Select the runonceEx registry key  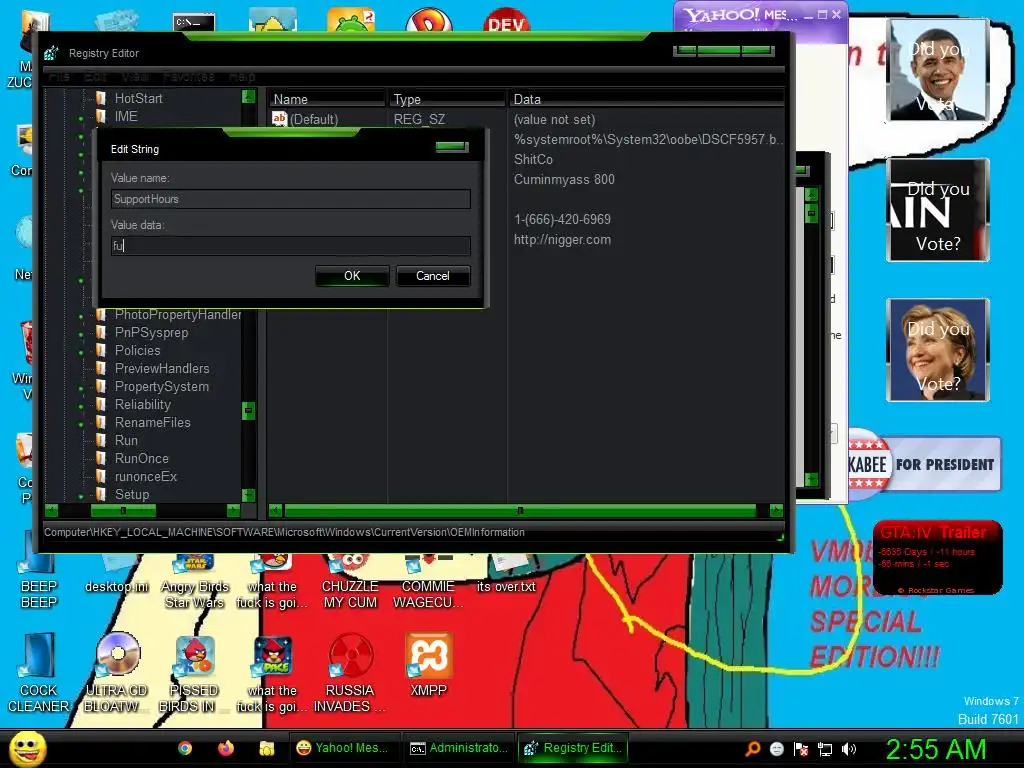pyautogui.click(x=146, y=476)
